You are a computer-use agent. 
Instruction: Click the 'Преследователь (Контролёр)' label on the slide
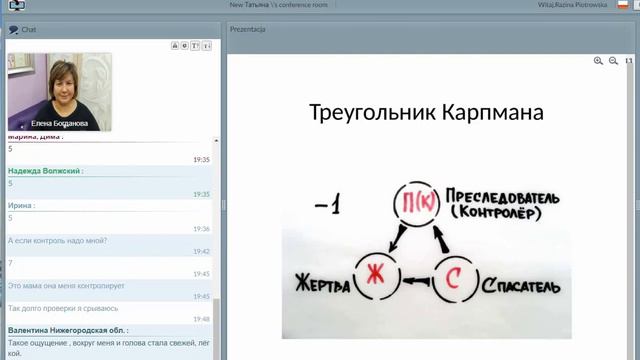(x=502, y=204)
